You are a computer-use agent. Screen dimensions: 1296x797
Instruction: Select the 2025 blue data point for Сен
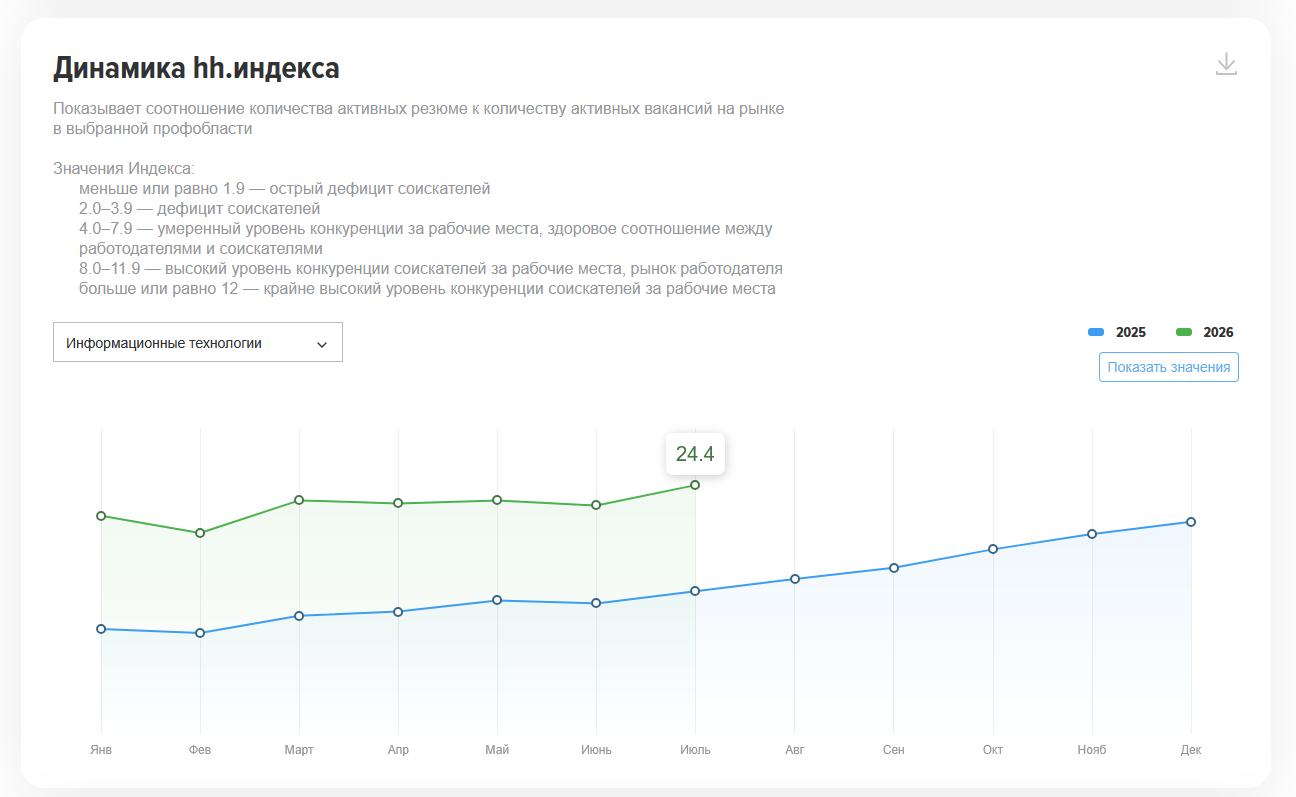tap(894, 568)
